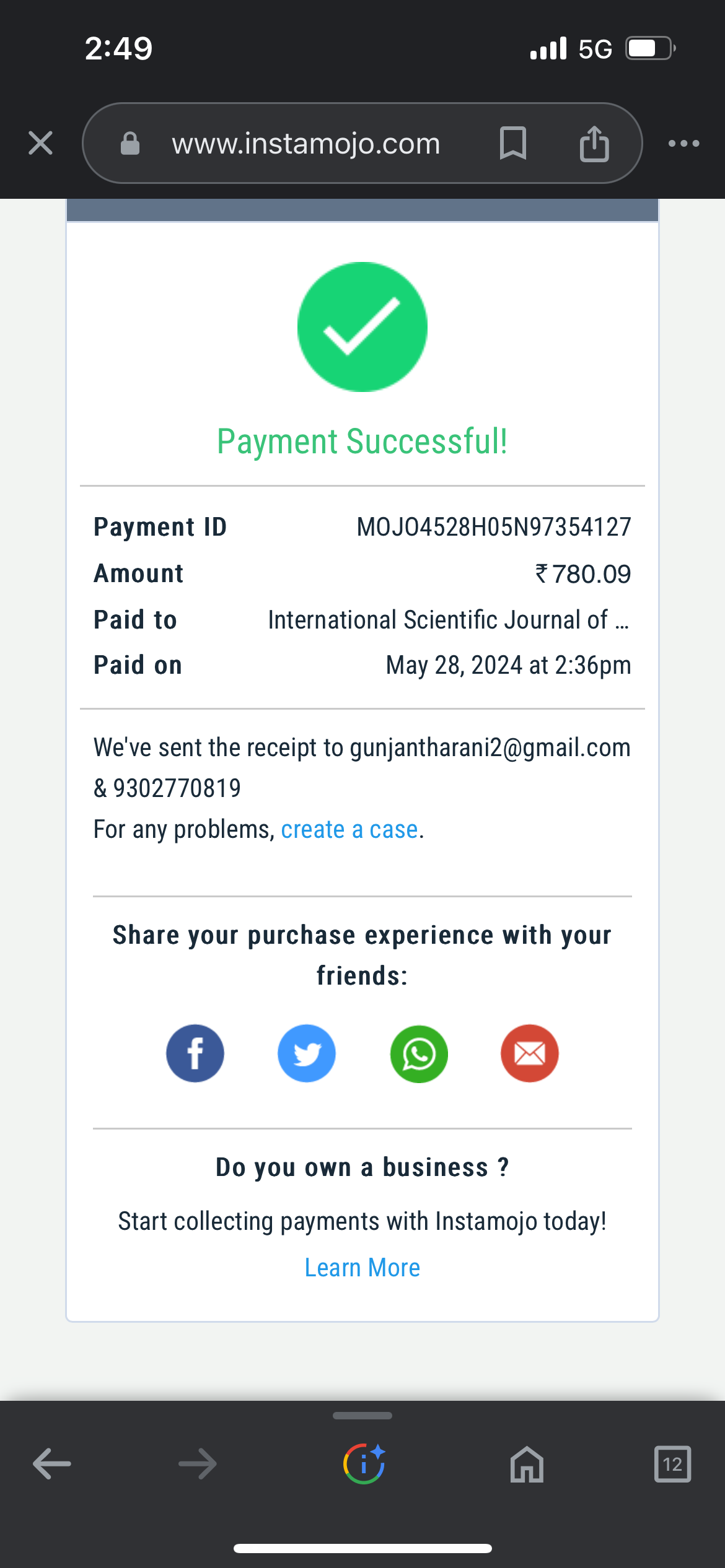This screenshot has width=725, height=1568.
Task: Tap the bookmark icon in address bar
Action: 513,144
